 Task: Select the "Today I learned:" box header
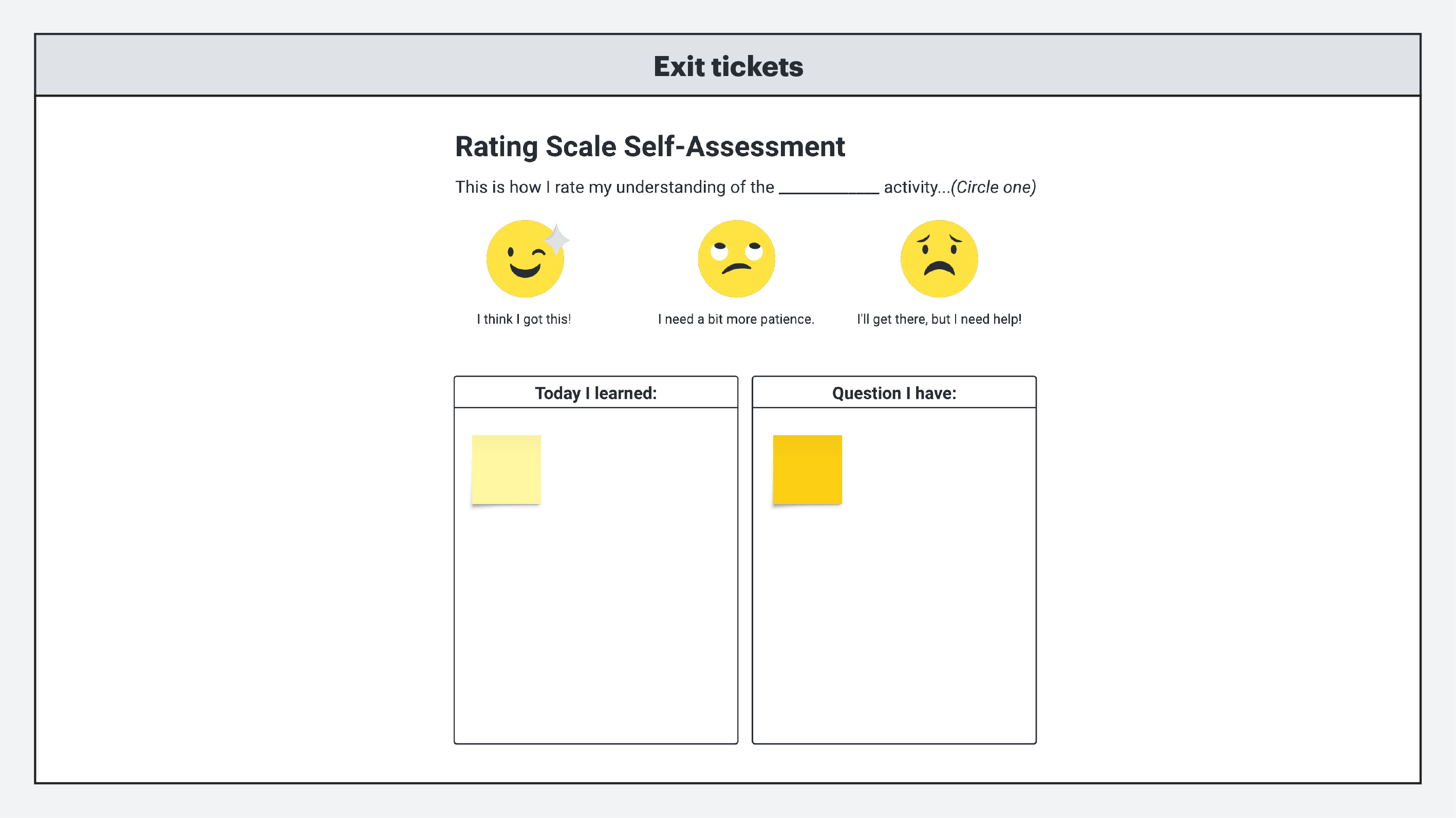(x=596, y=393)
